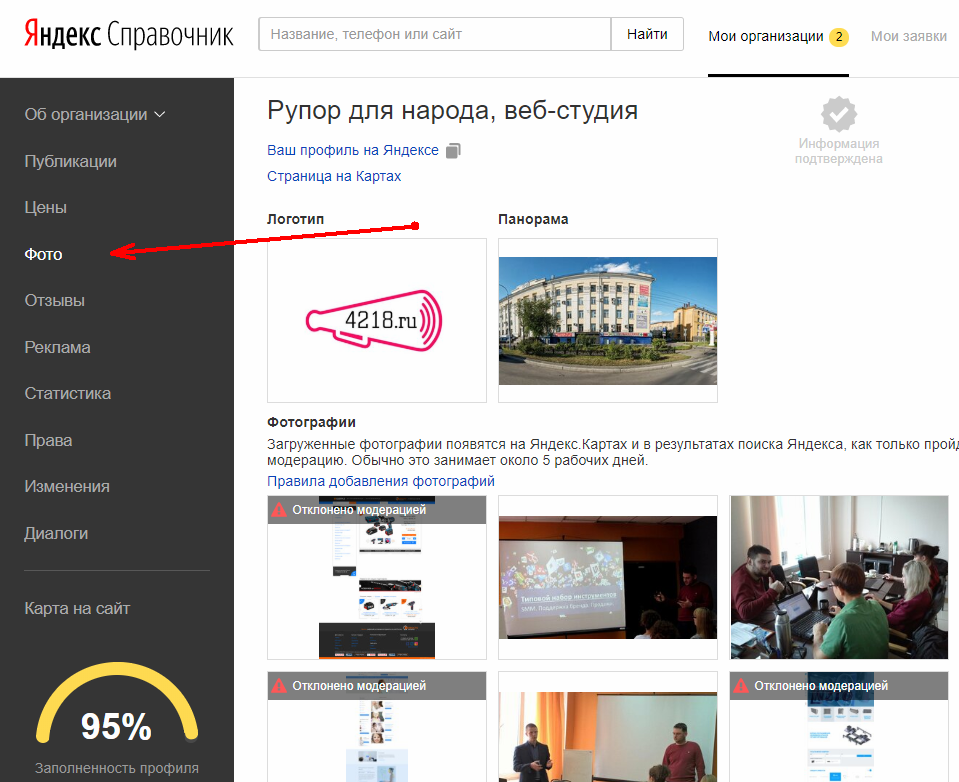Open the Реклама section
This screenshot has height=782, width=959.
pos(57,347)
